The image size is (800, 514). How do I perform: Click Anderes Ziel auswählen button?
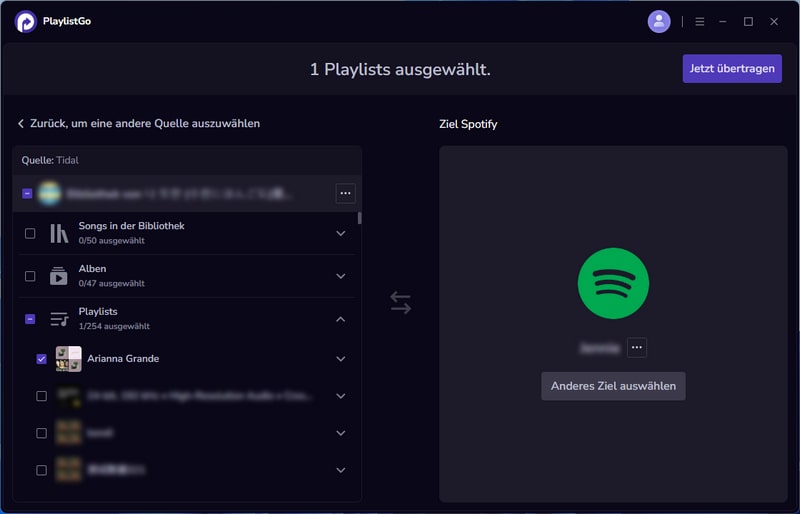[x=613, y=386]
